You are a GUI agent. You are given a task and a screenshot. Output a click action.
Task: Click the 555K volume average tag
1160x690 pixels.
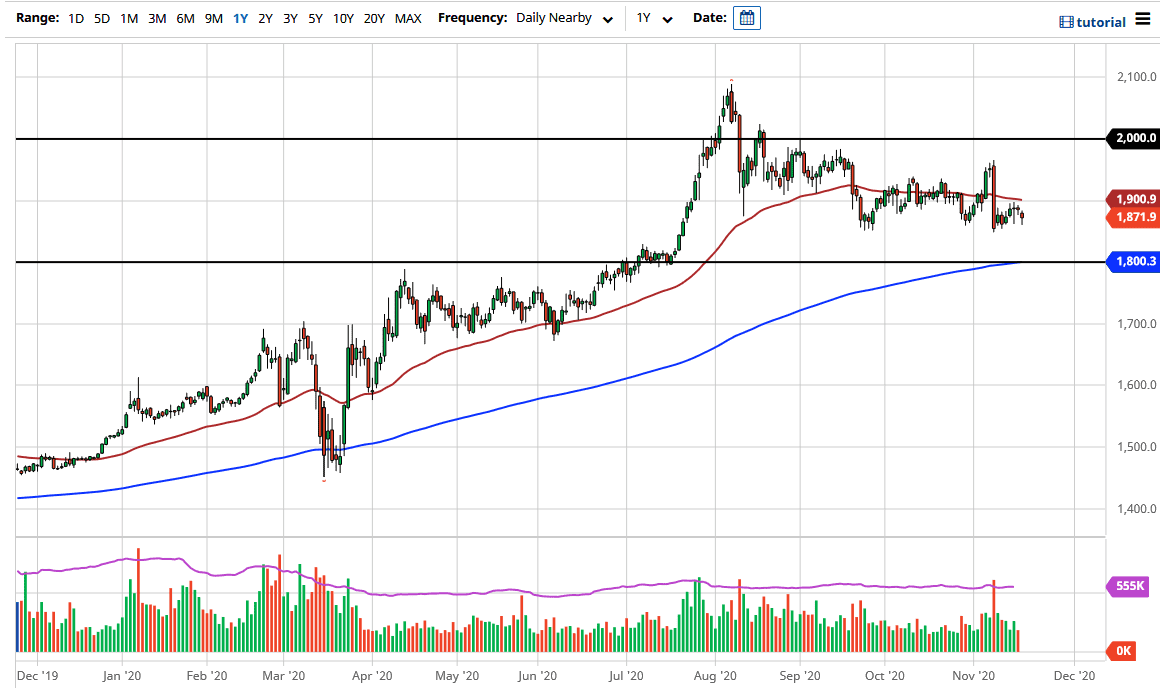tap(1129, 586)
